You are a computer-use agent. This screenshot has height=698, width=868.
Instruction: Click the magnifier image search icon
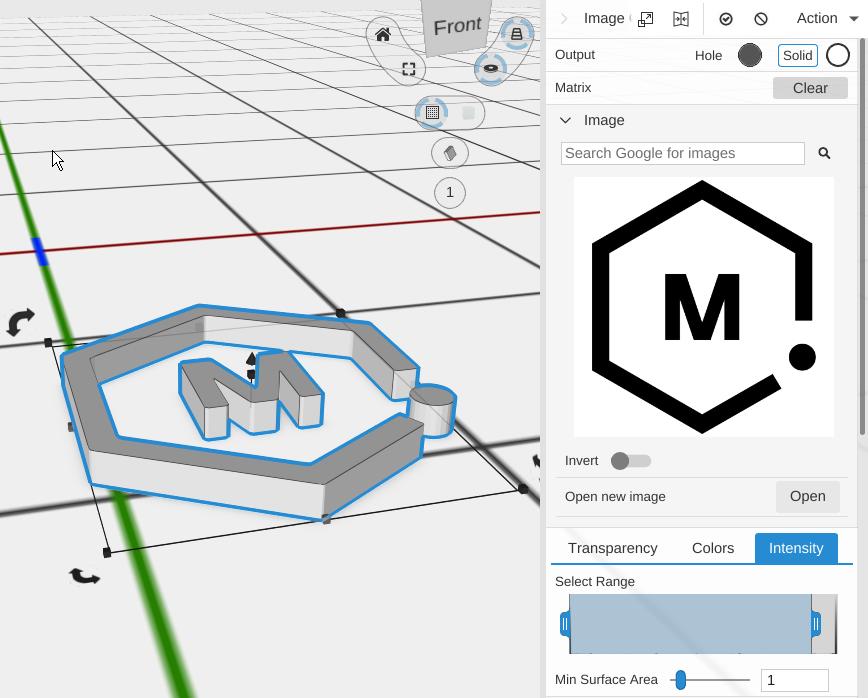point(824,153)
